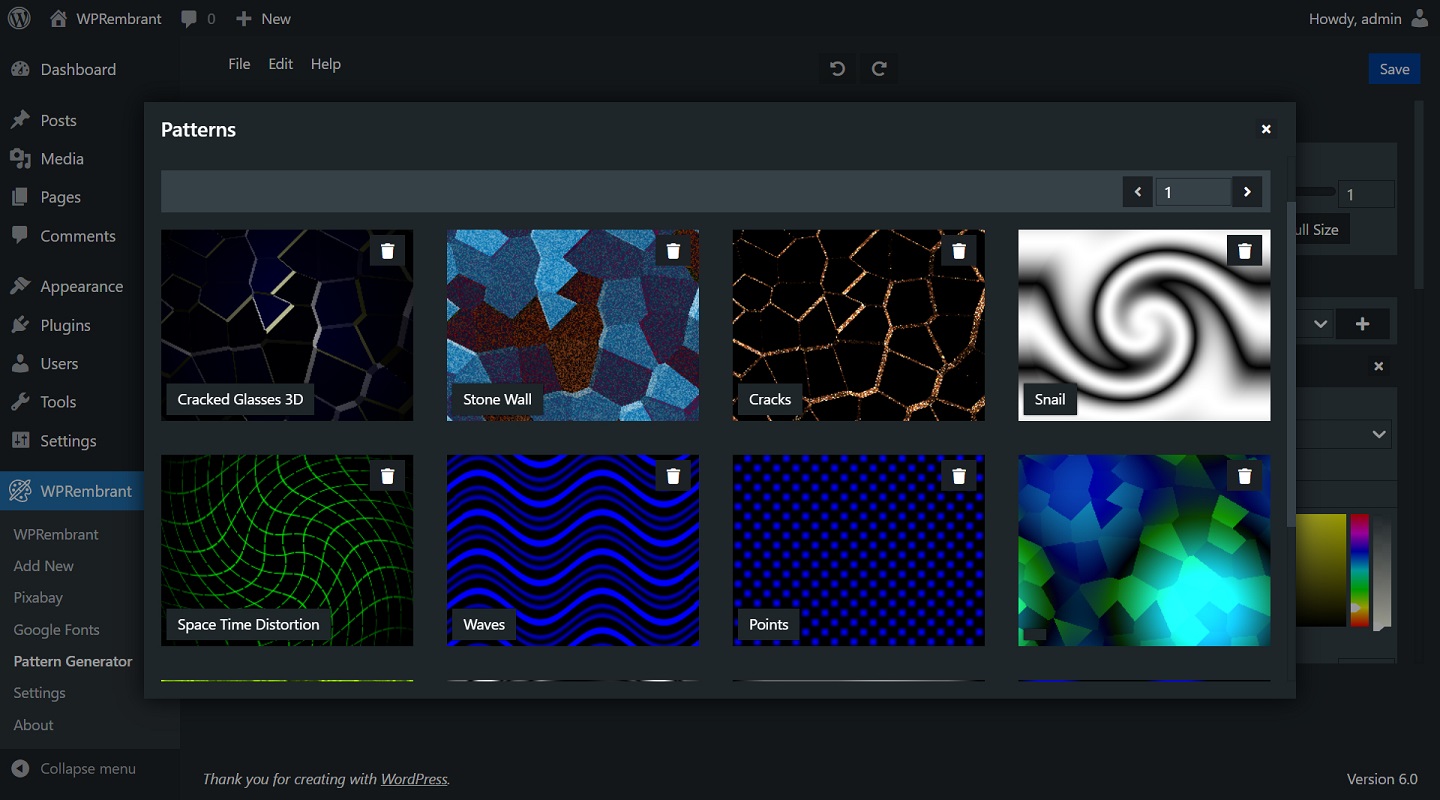
Task: Delete the Snail pattern using its trash icon
Action: click(x=1244, y=250)
